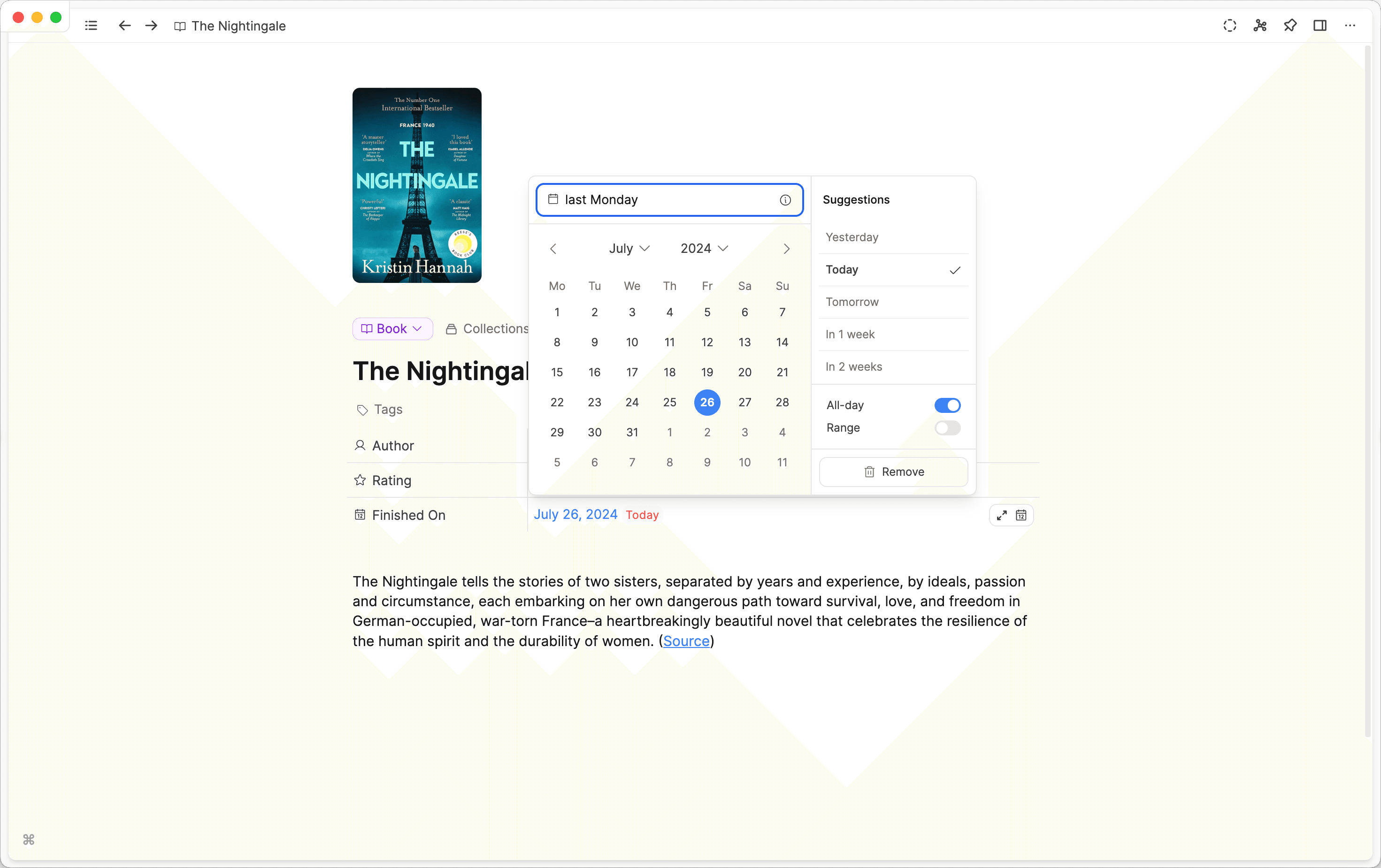Open the sidebar list toggle icon

tap(91, 26)
